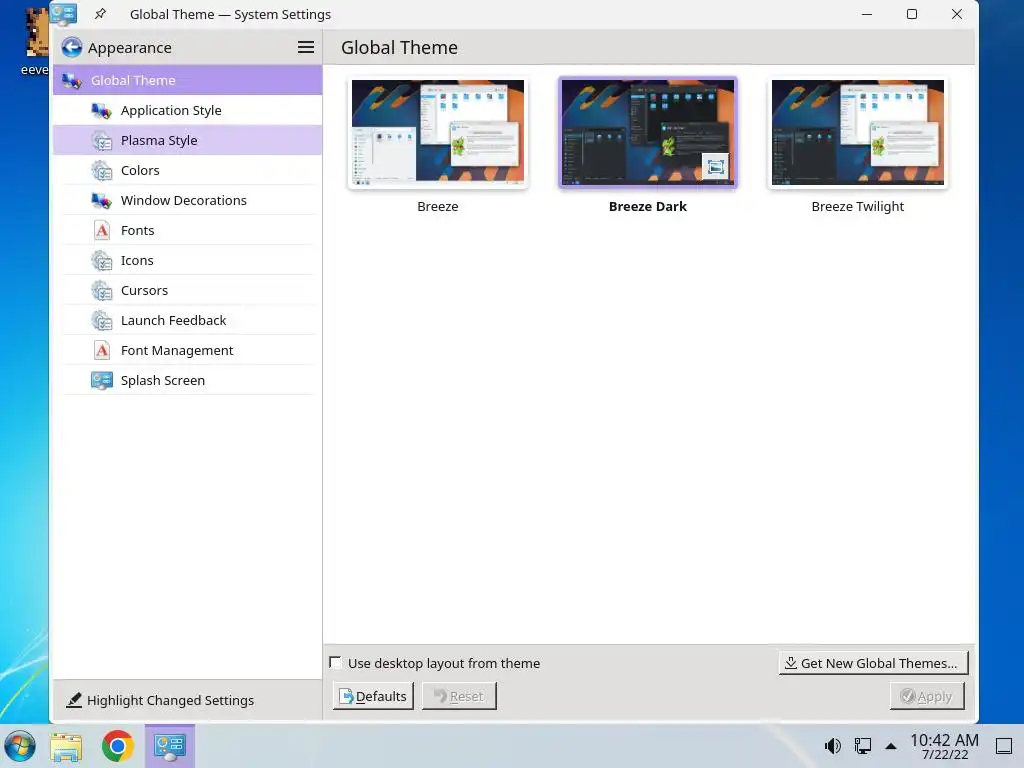Click the preview overlay icon on Breeze Dark thumbnail
The height and width of the screenshot is (768, 1024).
tap(715, 167)
